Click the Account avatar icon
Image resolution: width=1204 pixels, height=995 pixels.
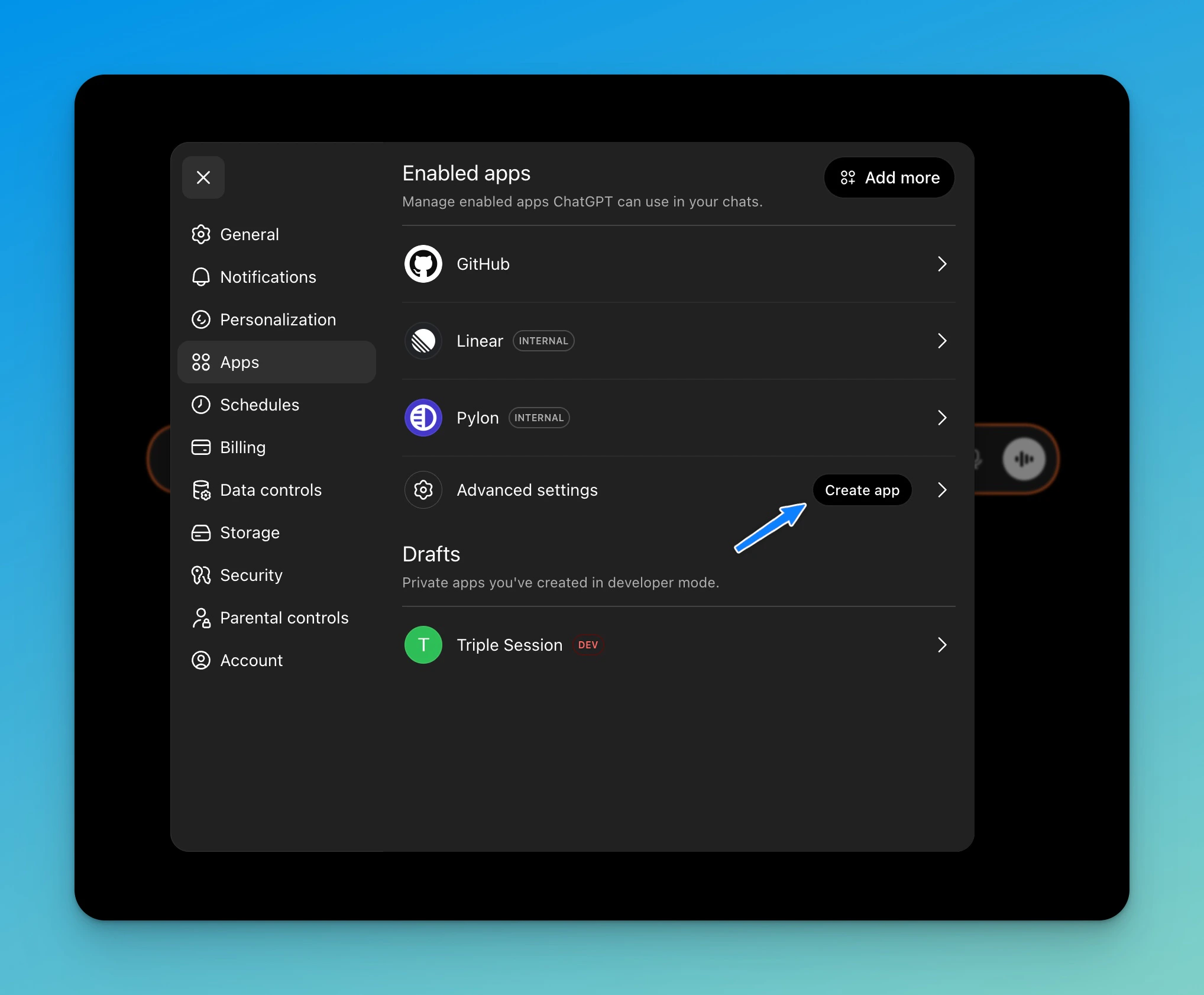click(201, 660)
